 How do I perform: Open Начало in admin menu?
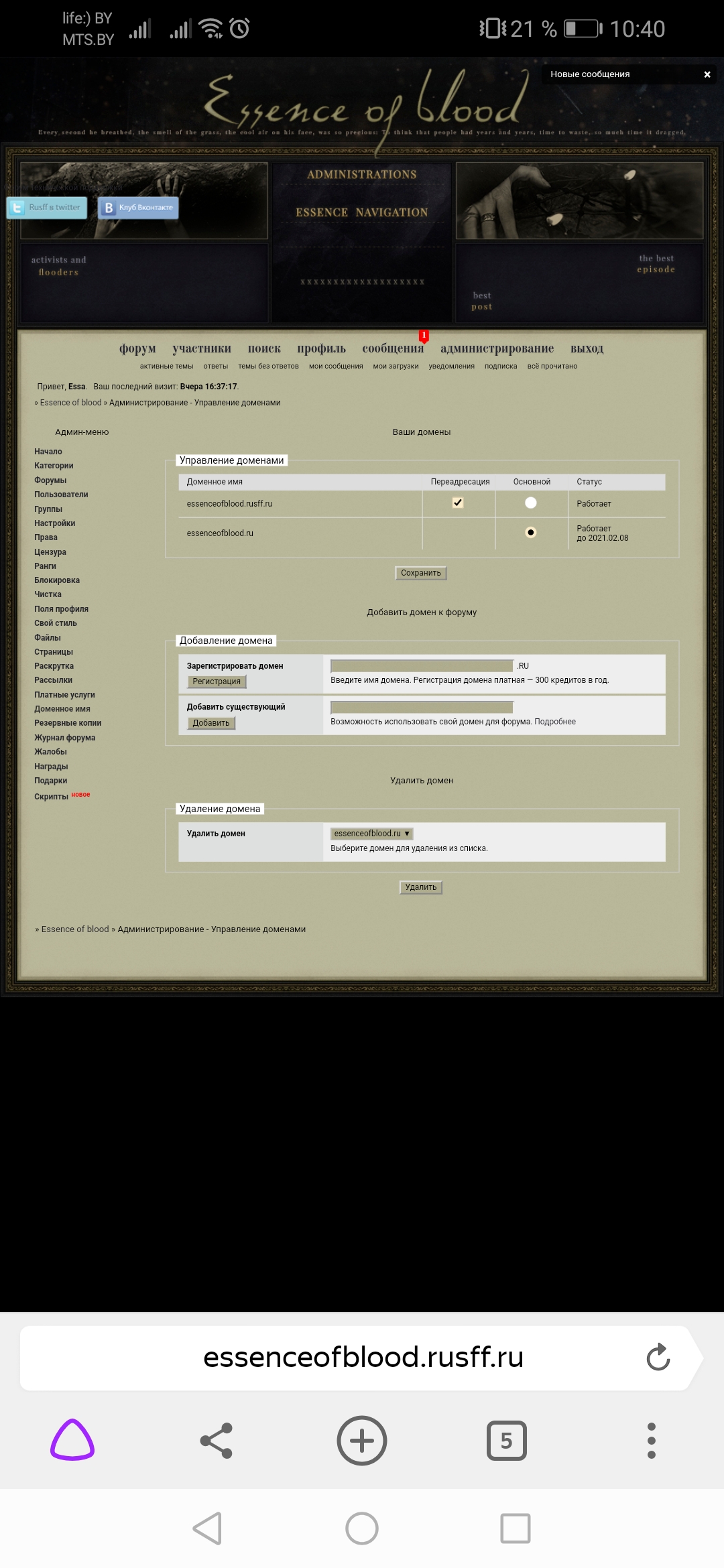pos(48,452)
